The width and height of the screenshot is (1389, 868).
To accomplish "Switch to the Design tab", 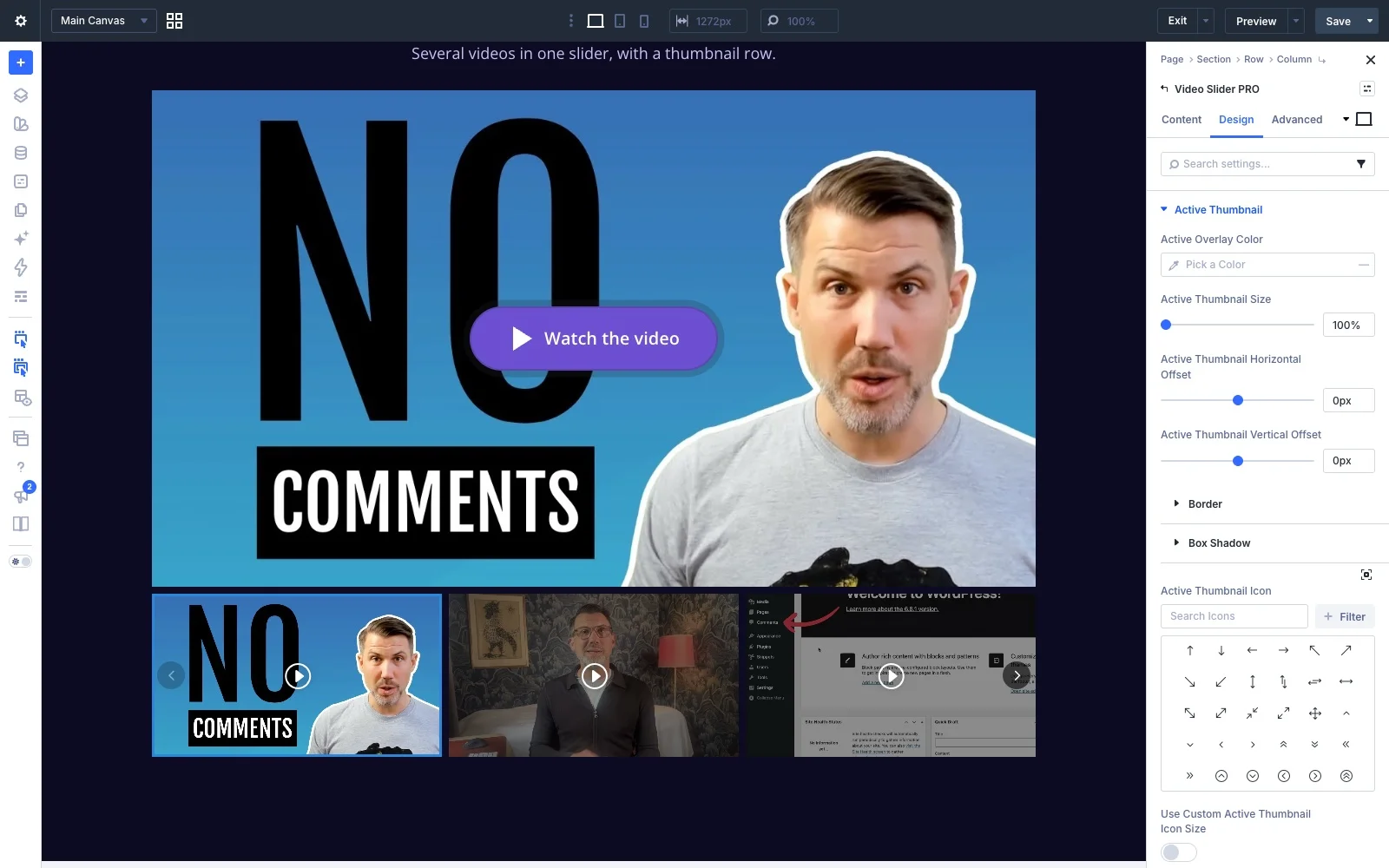I will [1236, 120].
